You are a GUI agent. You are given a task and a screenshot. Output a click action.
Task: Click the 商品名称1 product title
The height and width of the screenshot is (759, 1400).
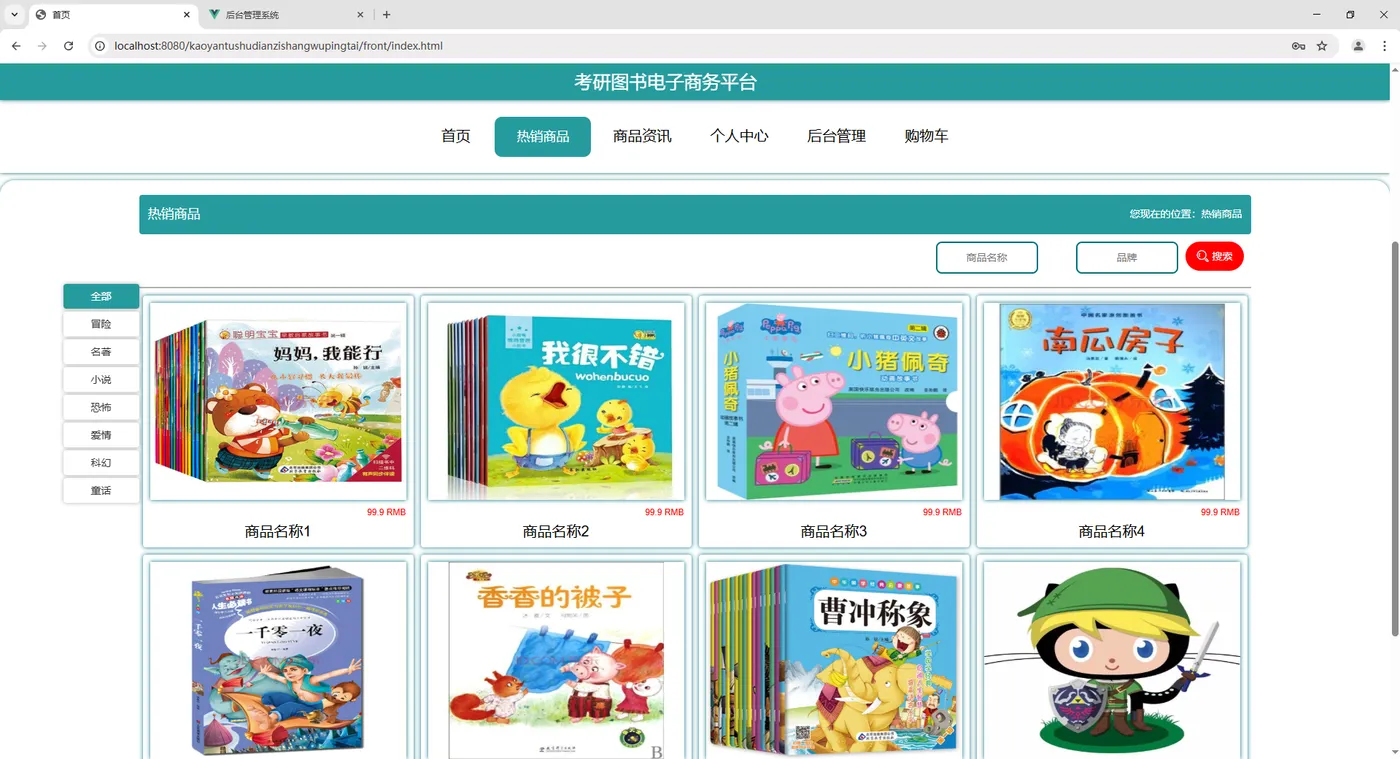[x=278, y=532]
